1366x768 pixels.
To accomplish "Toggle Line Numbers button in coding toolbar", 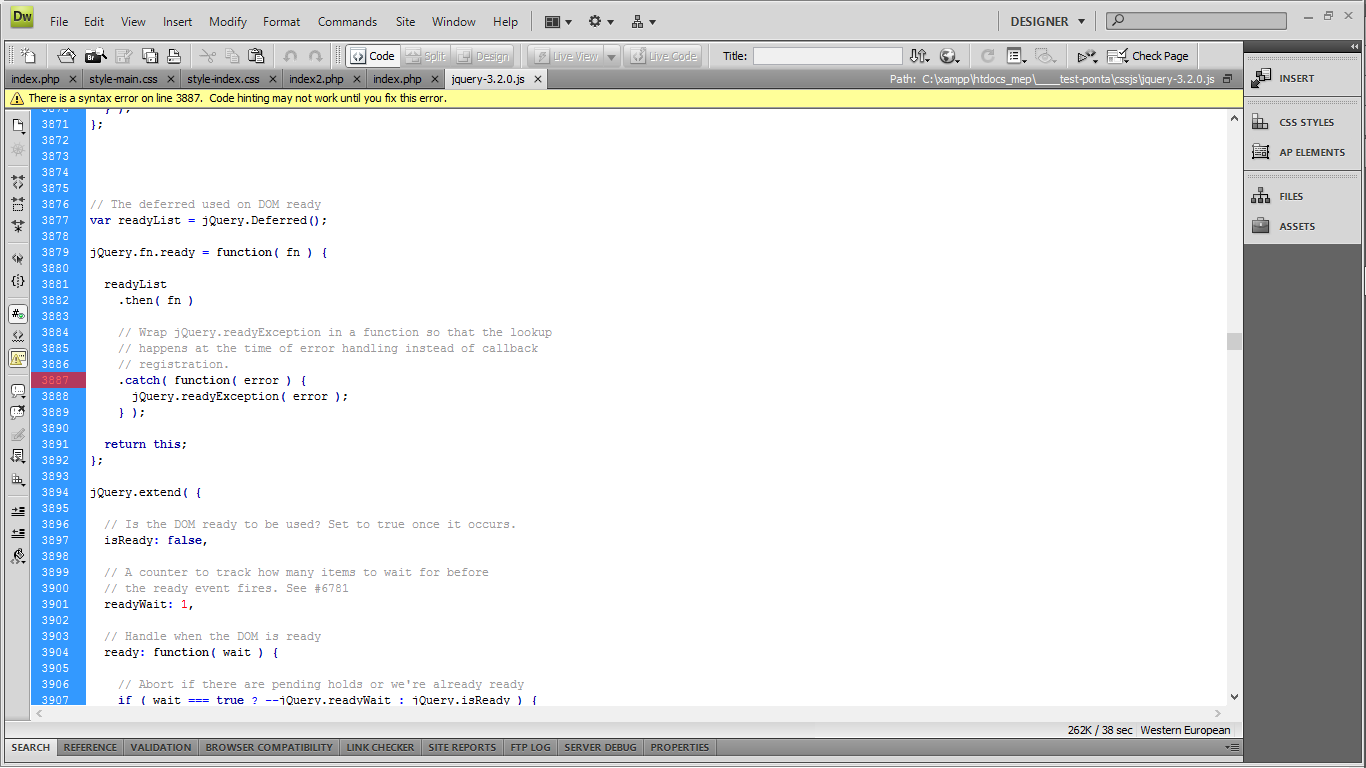I will point(18,313).
